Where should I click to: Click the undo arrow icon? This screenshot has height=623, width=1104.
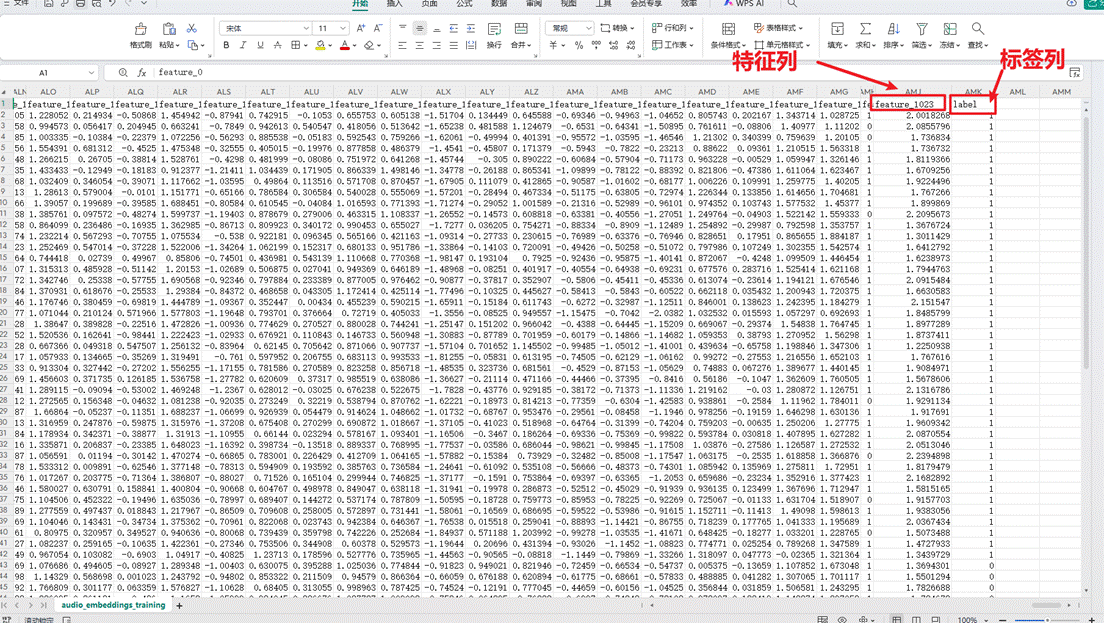(113, 4)
